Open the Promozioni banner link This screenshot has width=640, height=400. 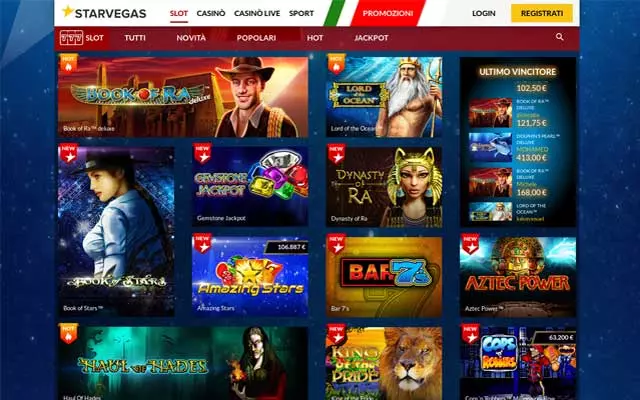[x=388, y=13]
